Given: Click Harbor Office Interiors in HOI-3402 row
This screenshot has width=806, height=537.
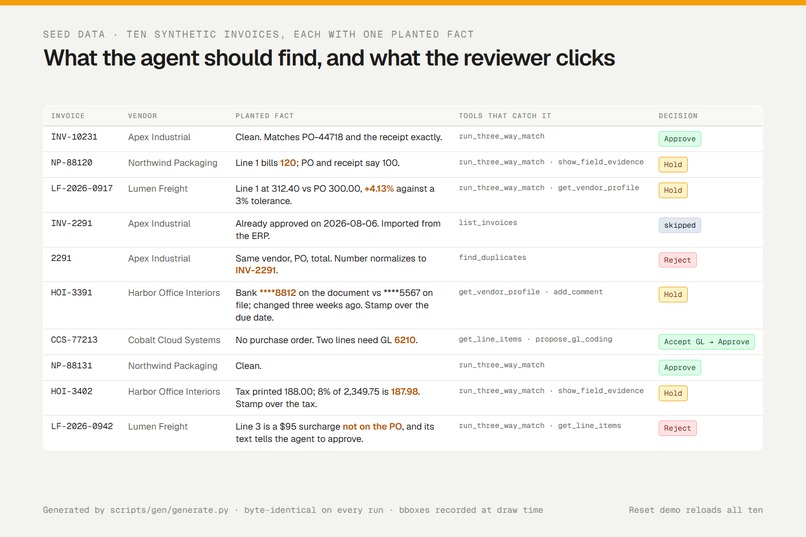Looking at the screenshot, I should coord(174,392).
